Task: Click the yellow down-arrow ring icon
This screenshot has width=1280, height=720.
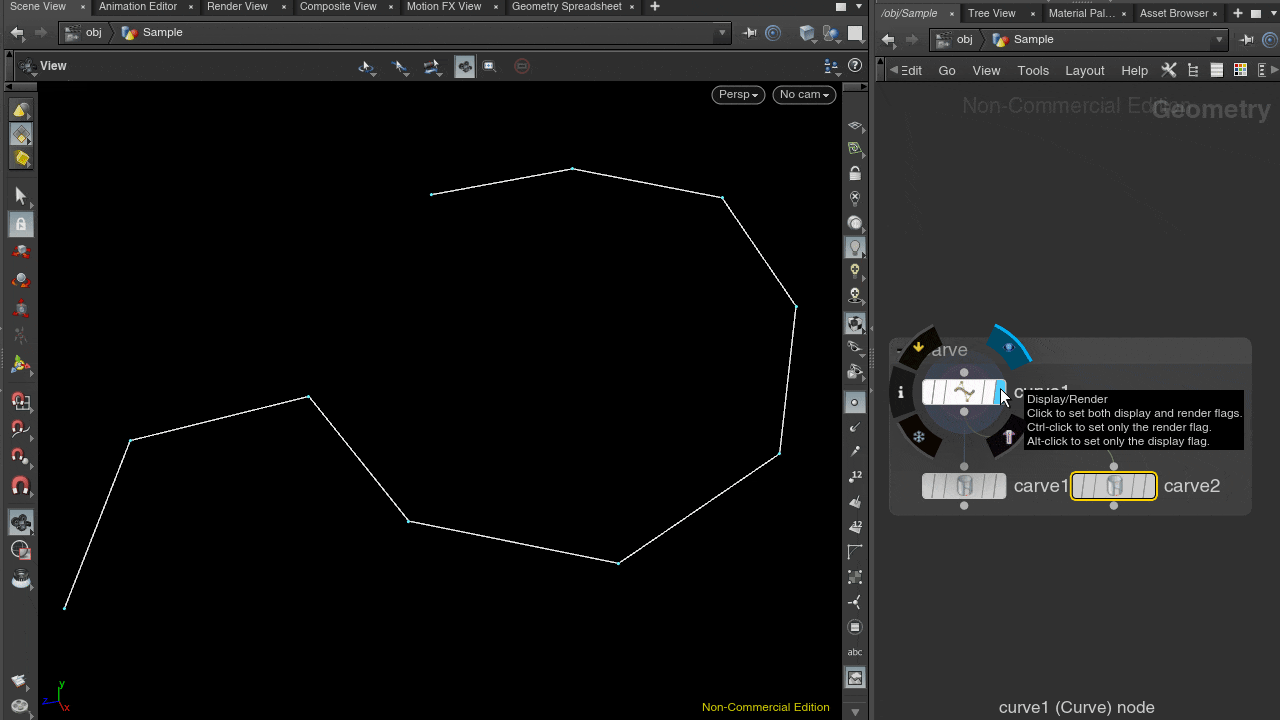Action: click(x=919, y=348)
